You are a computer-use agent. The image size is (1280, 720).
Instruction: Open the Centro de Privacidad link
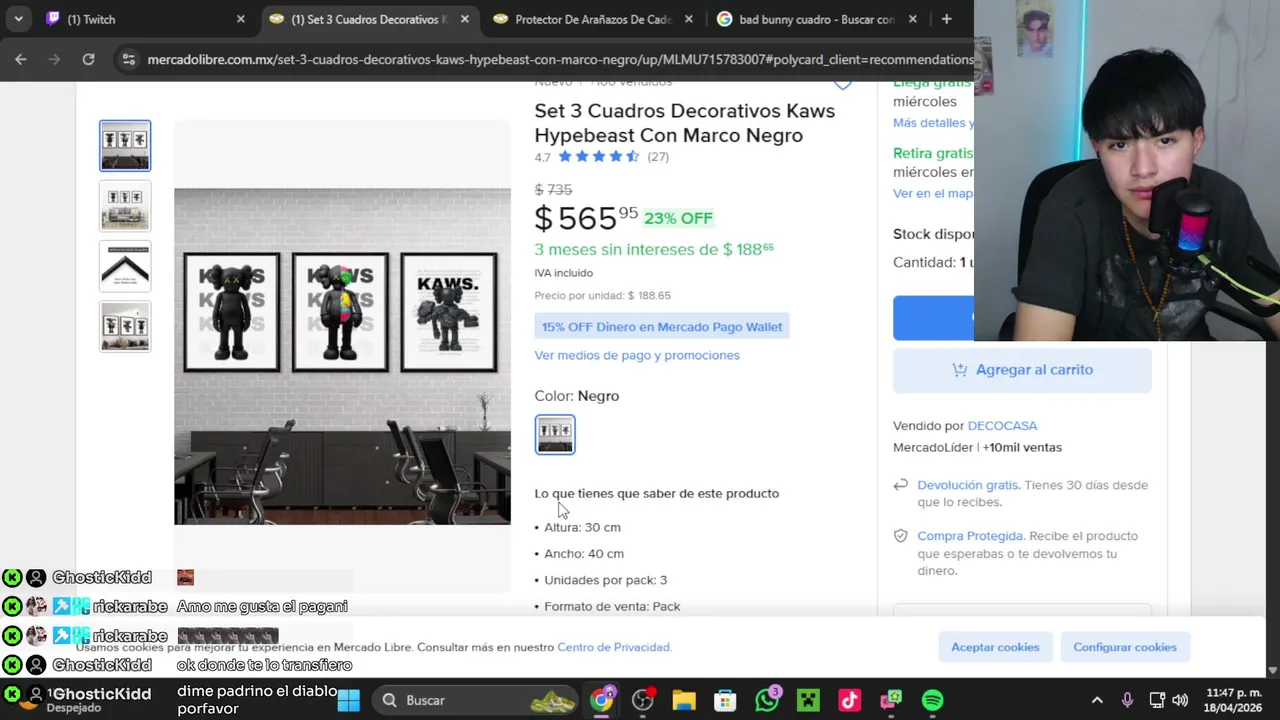[x=613, y=647]
